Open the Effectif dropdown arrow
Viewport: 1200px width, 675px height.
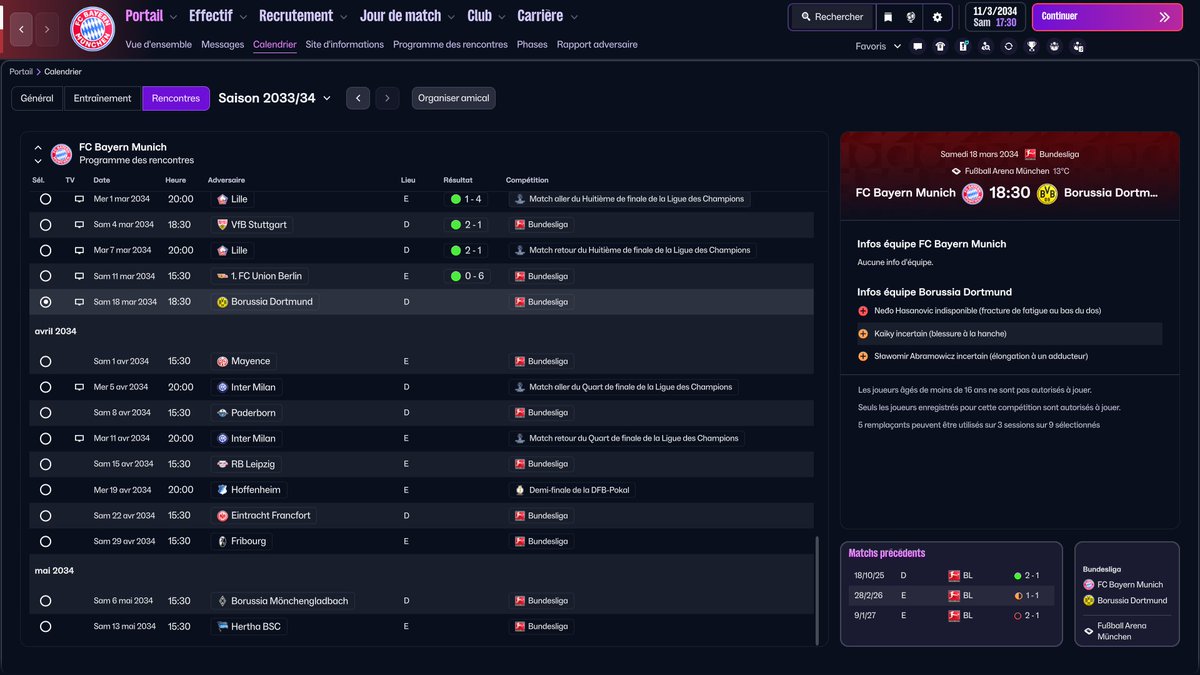tap(244, 17)
